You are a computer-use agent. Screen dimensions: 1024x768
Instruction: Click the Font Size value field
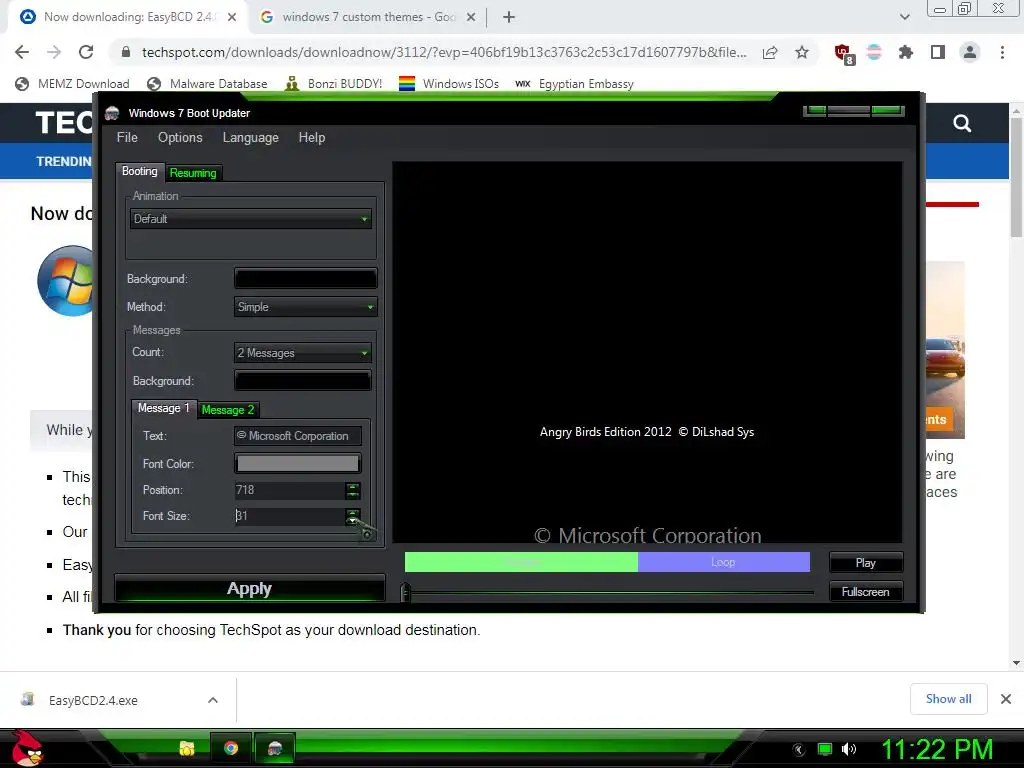(289, 516)
